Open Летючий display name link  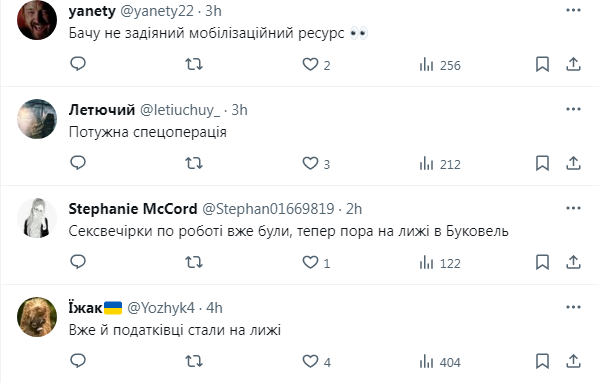[102, 110]
